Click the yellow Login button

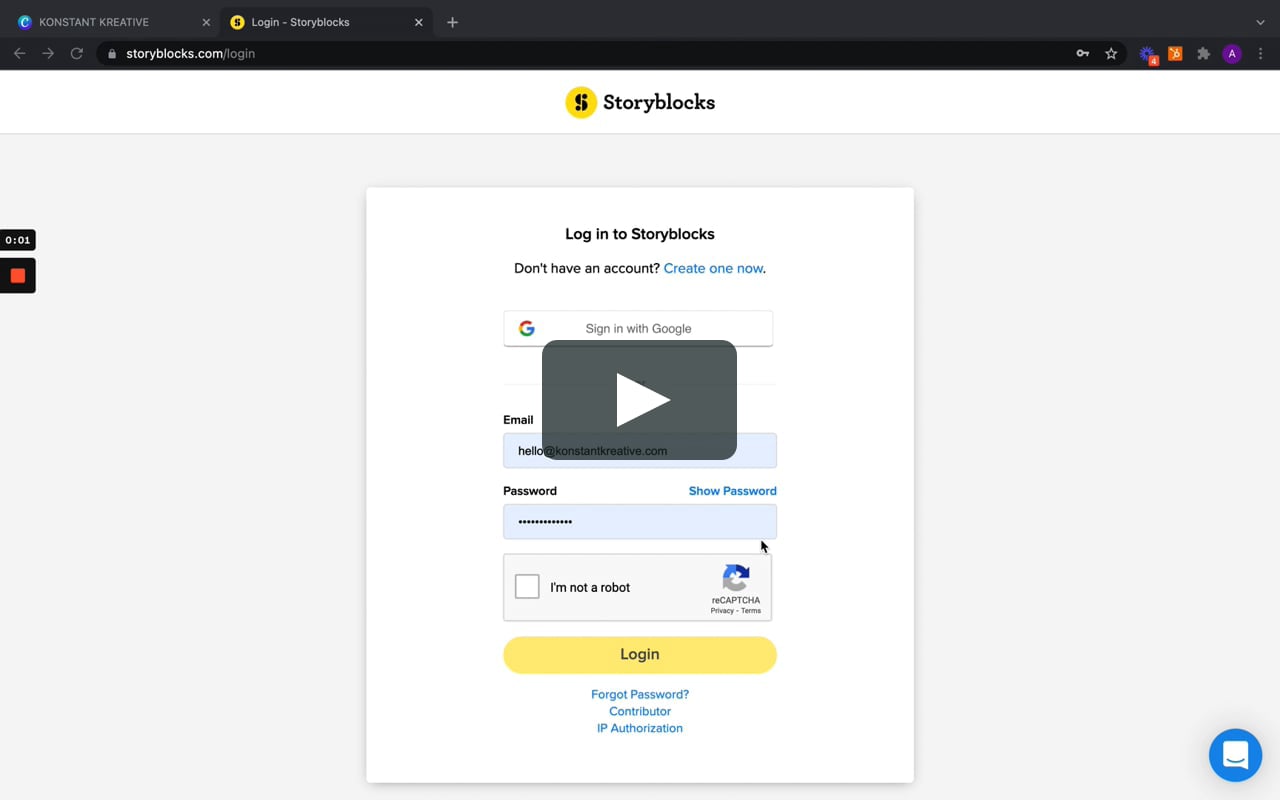640,654
